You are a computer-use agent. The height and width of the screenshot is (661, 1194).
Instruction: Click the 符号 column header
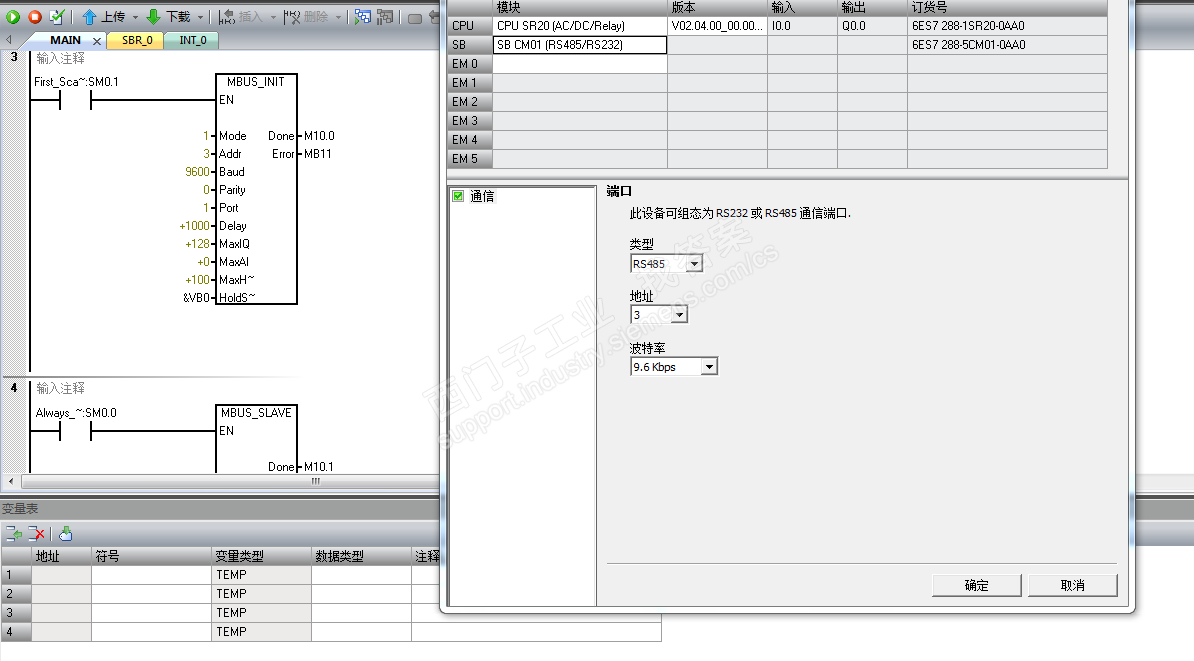[x=152, y=557]
